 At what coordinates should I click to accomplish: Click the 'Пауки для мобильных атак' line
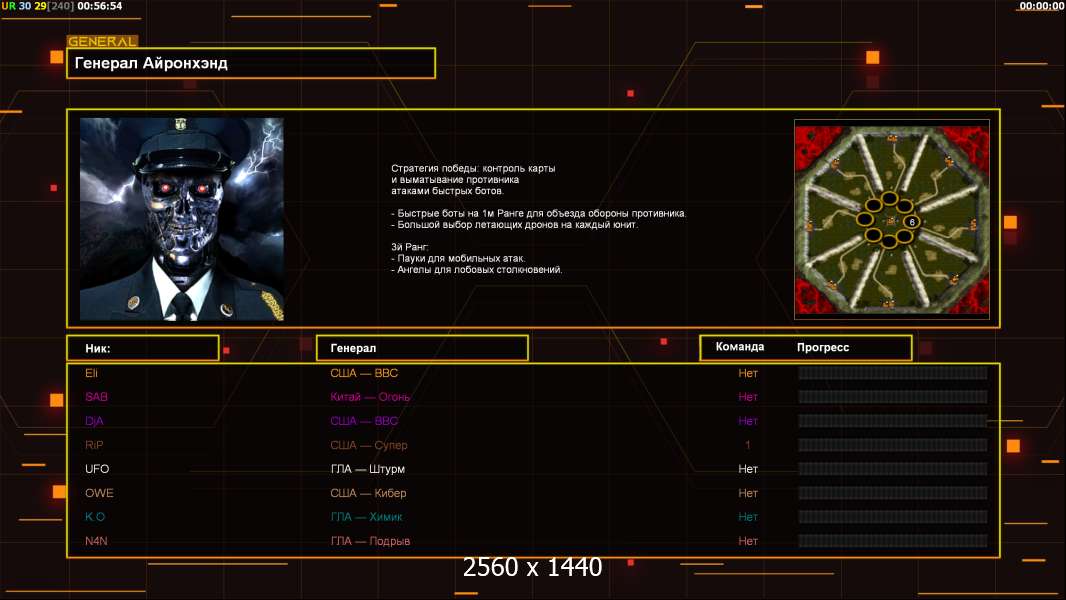(458, 258)
